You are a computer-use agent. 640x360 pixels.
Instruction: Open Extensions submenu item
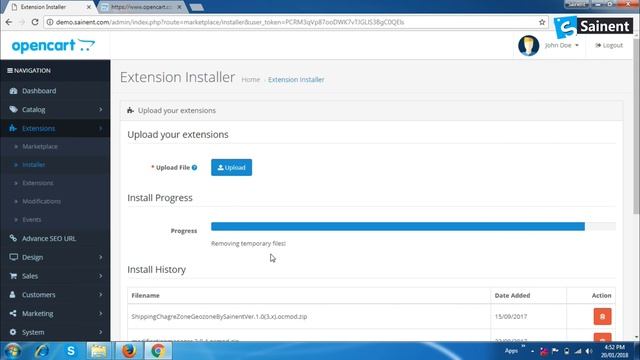pos(38,183)
